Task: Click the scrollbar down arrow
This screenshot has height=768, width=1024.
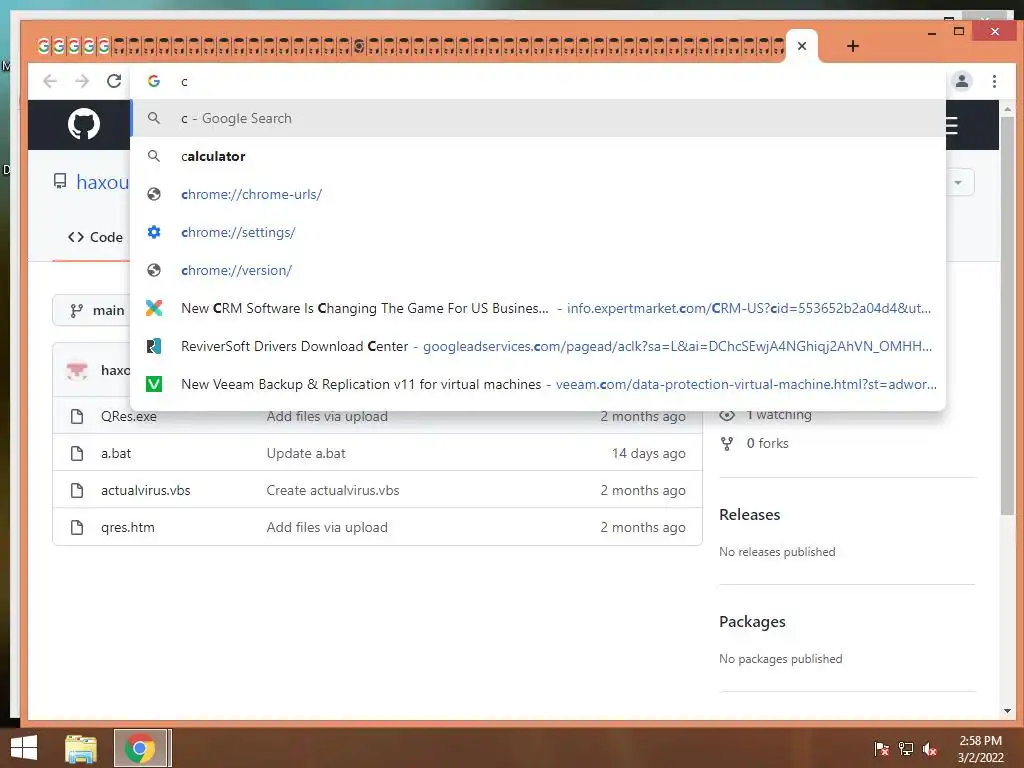Action: coord(1007,711)
